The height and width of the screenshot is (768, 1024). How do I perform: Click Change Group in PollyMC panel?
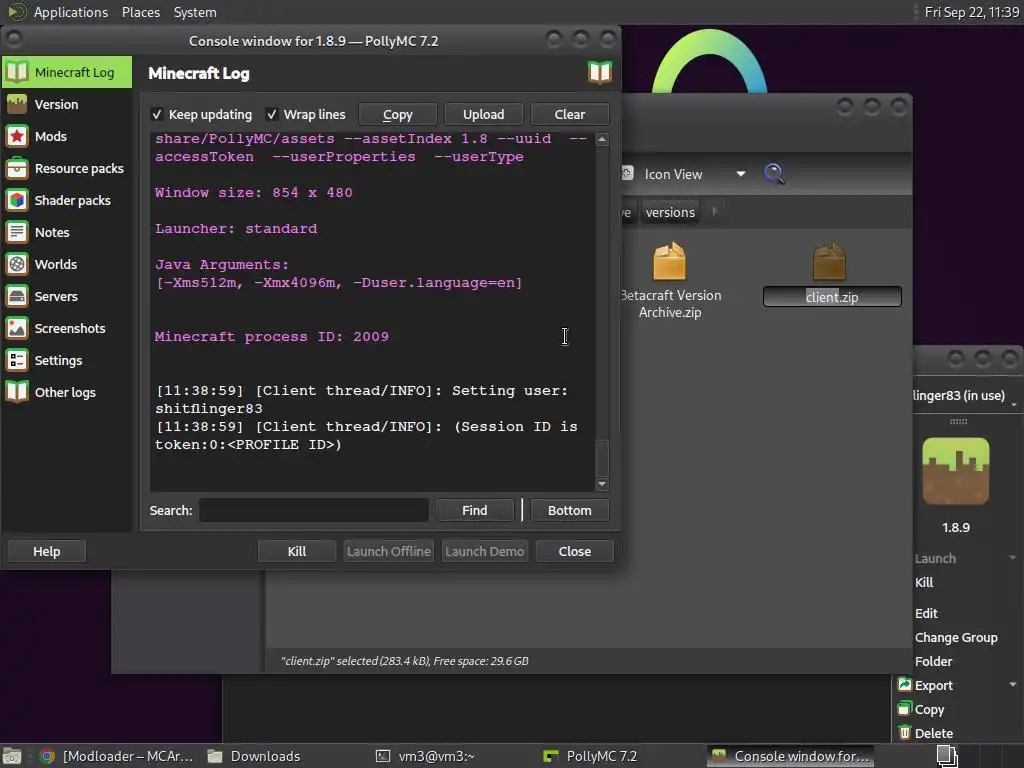coord(956,637)
